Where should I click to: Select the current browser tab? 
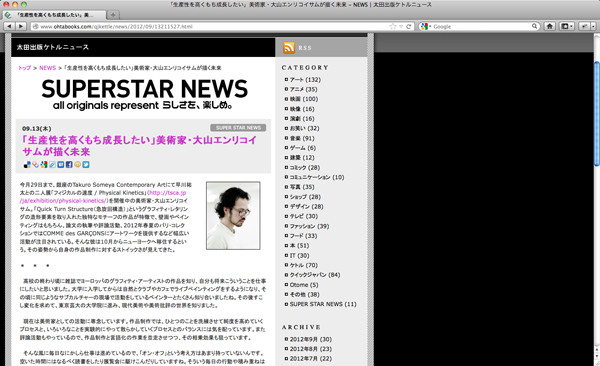[54, 15]
